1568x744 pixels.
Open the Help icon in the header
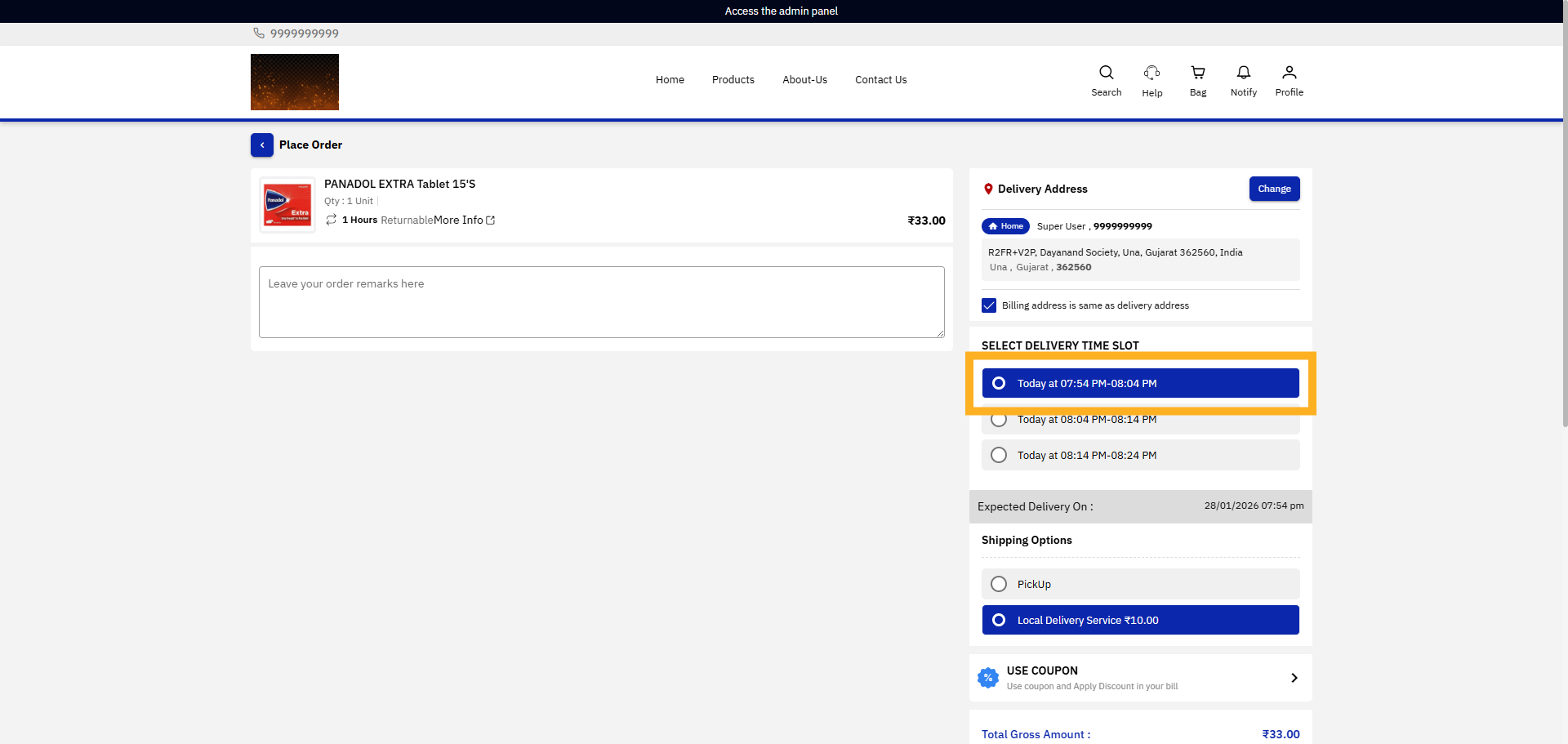[x=1151, y=73]
